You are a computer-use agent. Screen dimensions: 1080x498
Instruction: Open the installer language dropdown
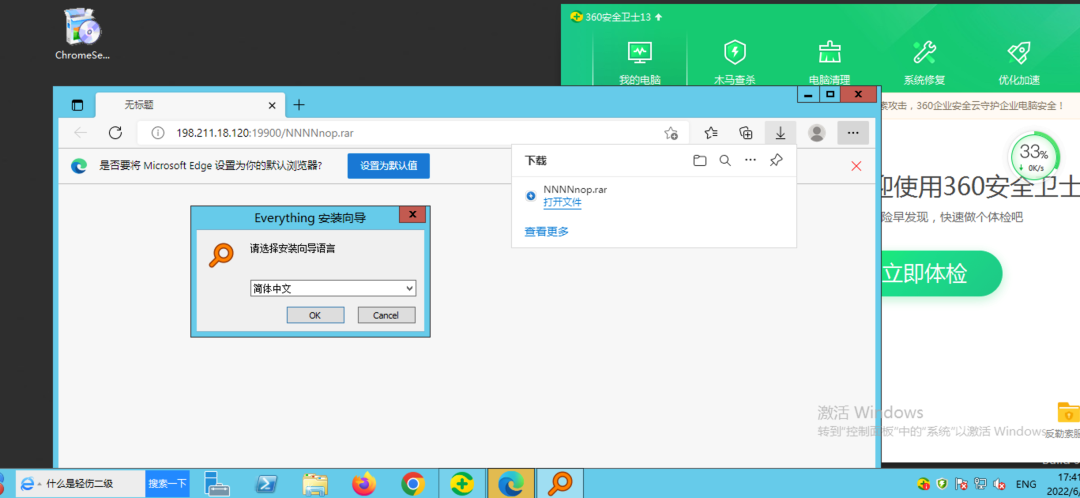[x=333, y=289]
